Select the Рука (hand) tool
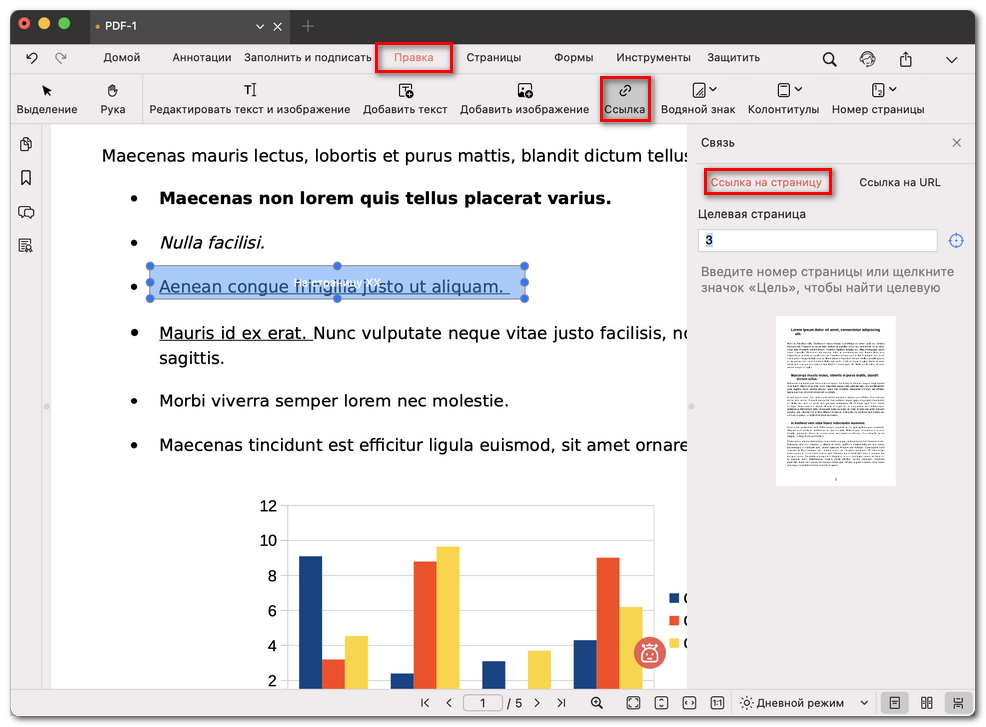 113,99
